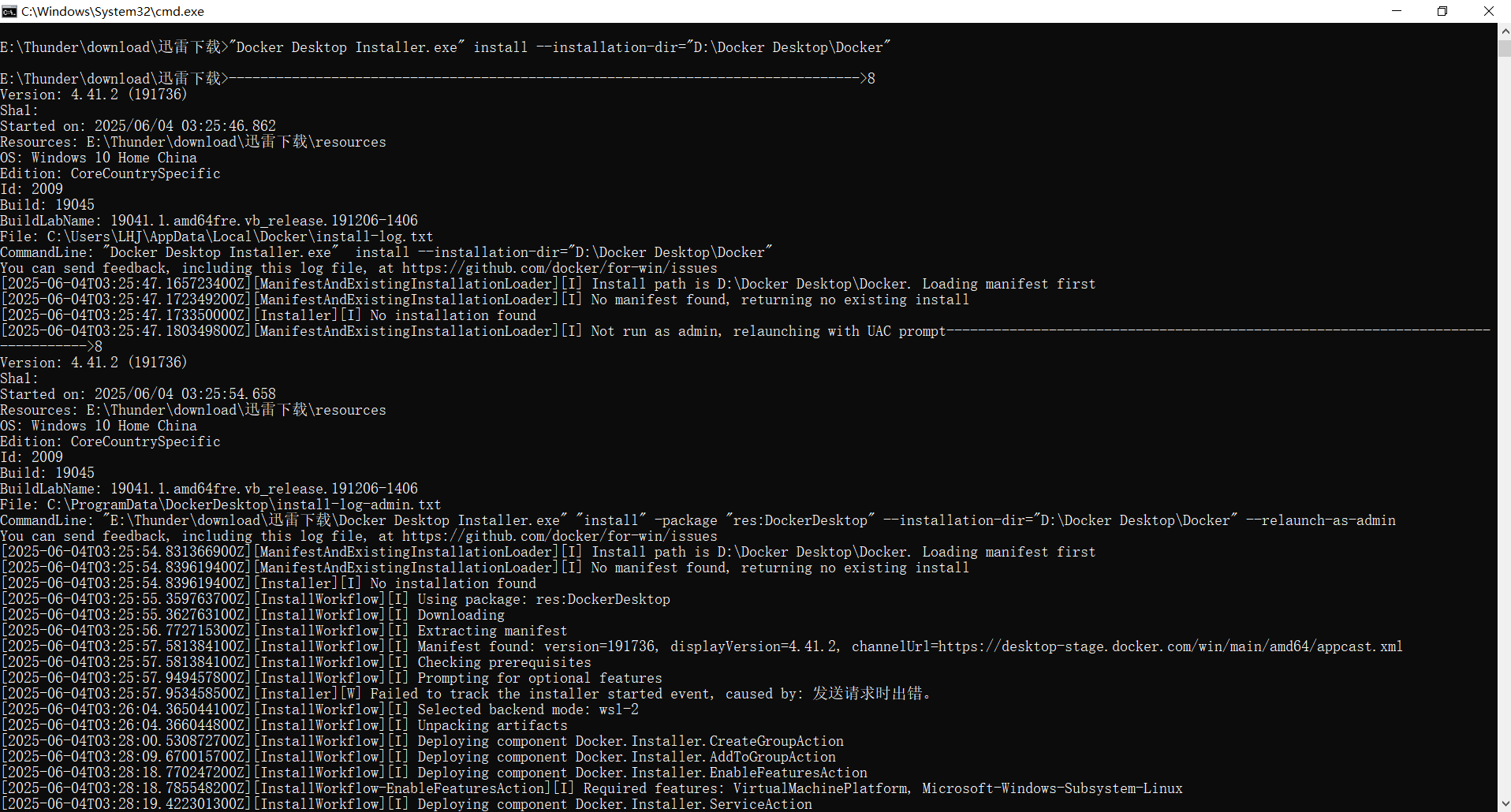1511x812 pixels.
Task: Click the install-log-admin.txt file path line
Action: pyautogui.click(x=221, y=505)
